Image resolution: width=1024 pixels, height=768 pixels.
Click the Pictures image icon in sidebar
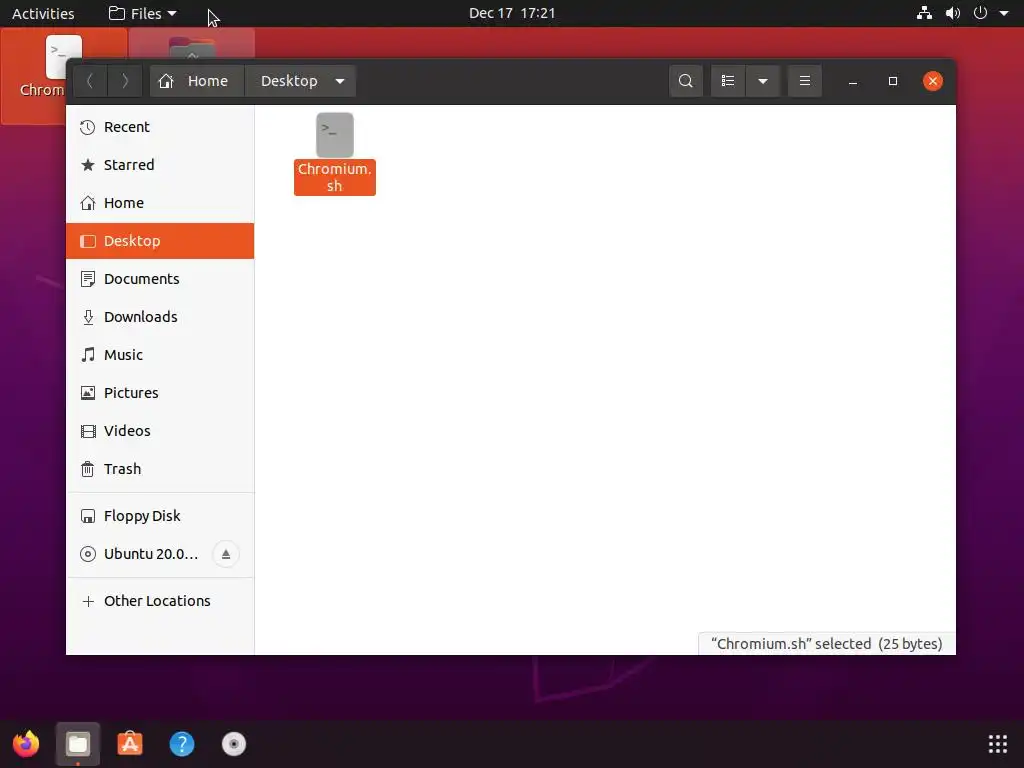coord(88,392)
